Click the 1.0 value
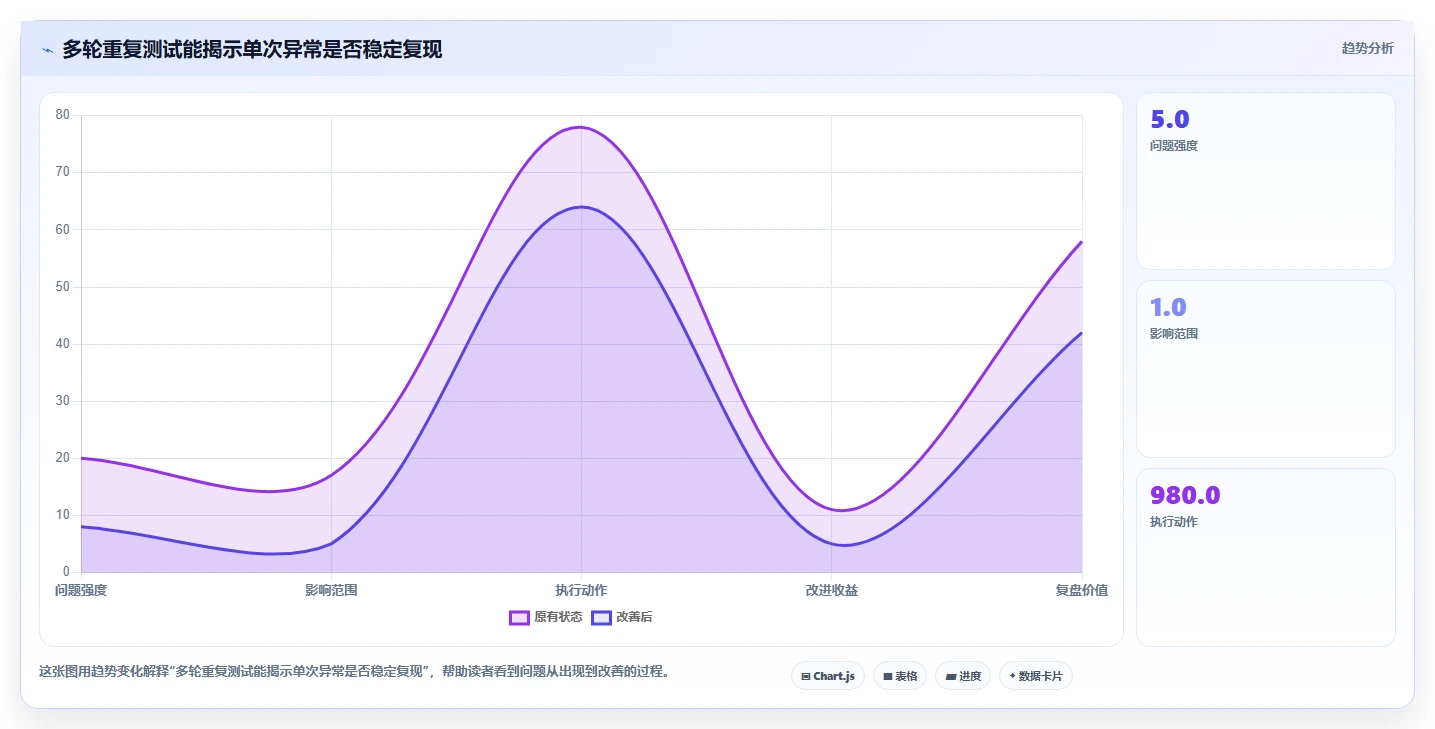Screen dimensions: 1435x729 coord(1168,308)
